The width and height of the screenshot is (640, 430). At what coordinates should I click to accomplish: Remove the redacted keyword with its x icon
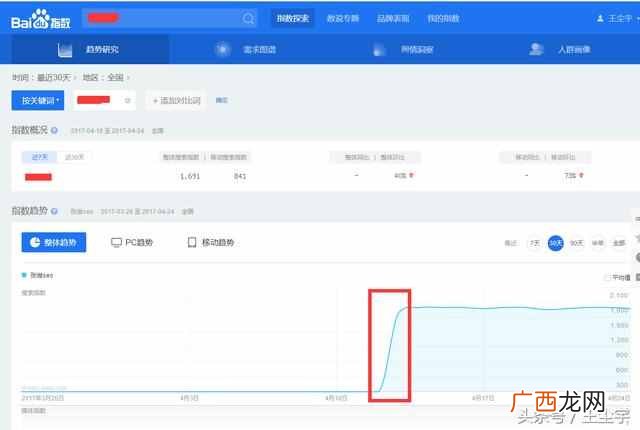pos(127,100)
